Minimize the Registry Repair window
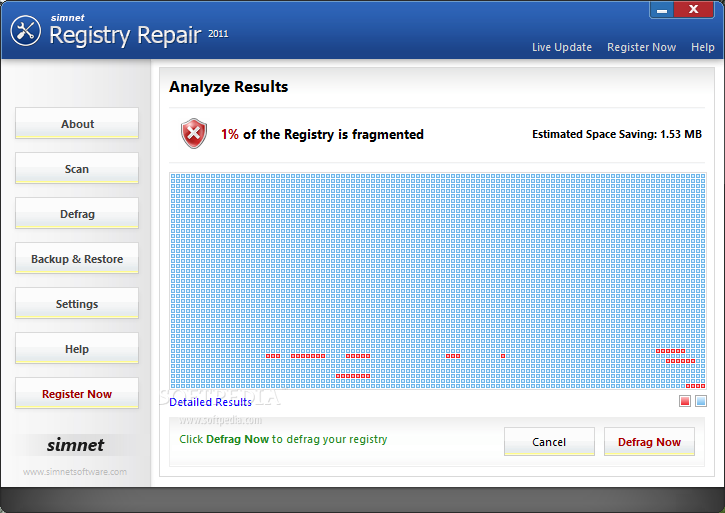 [662, 10]
